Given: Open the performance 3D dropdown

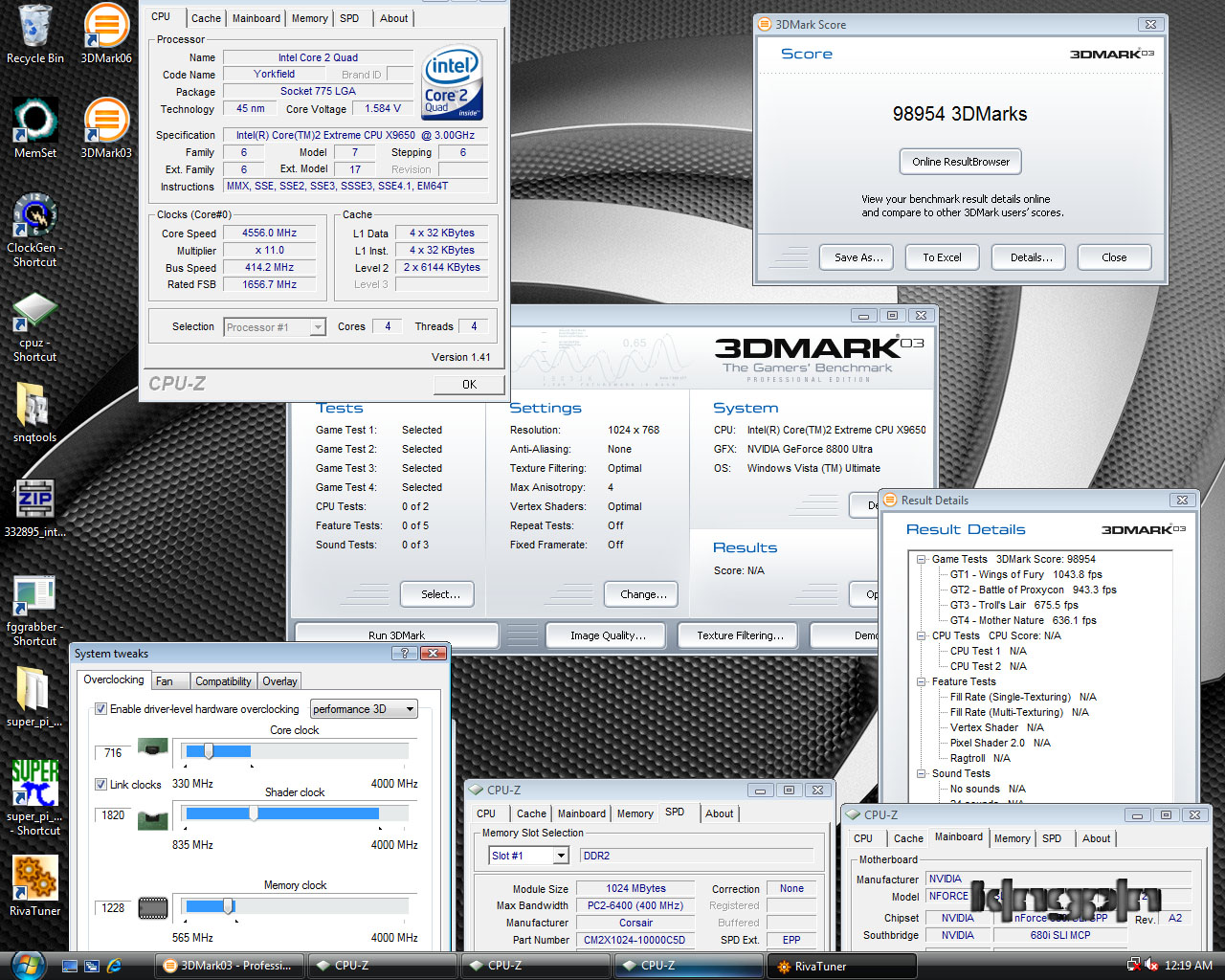Looking at the screenshot, I should click(364, 709).
